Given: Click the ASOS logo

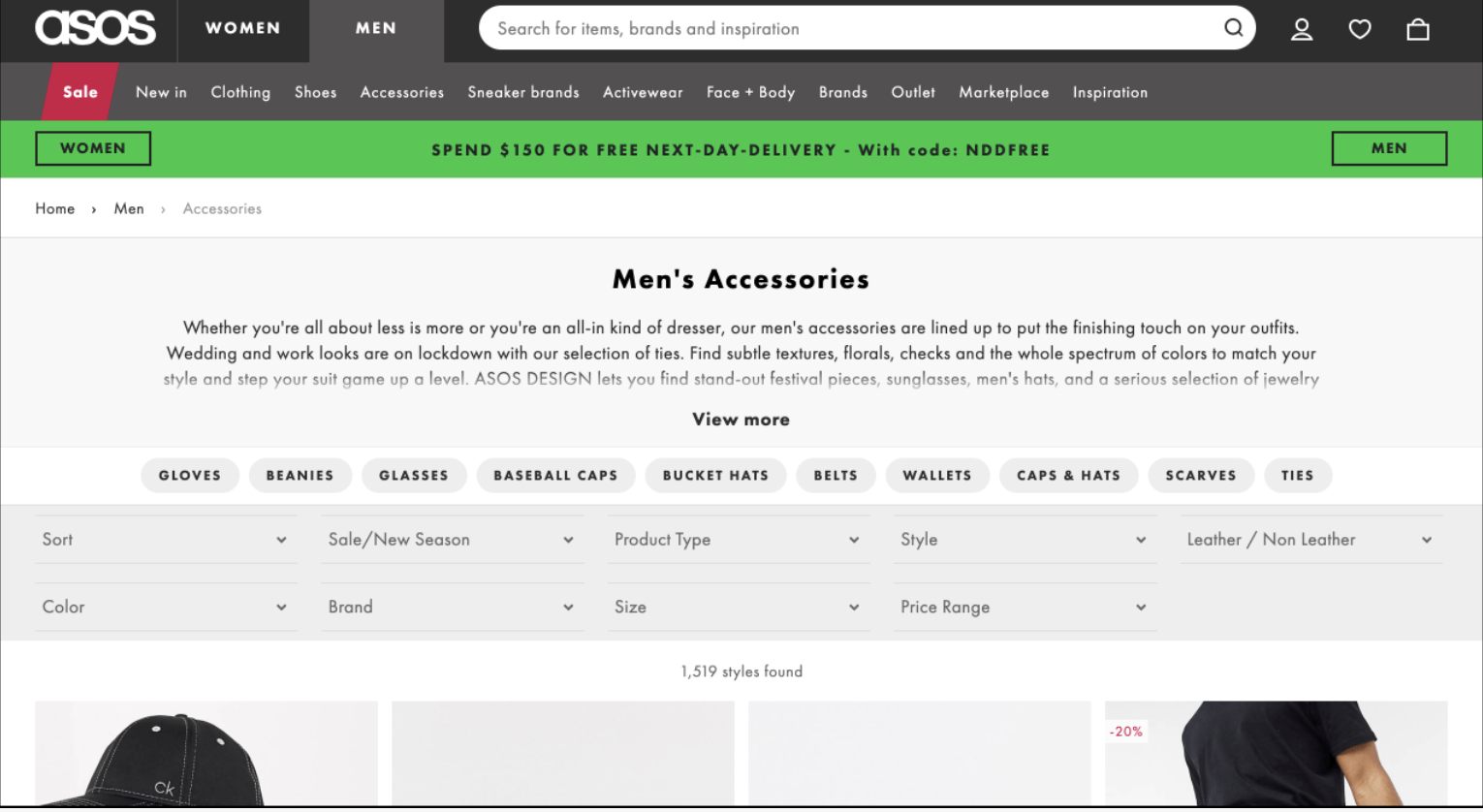Looking at the screenshot, I should [95, 28].
